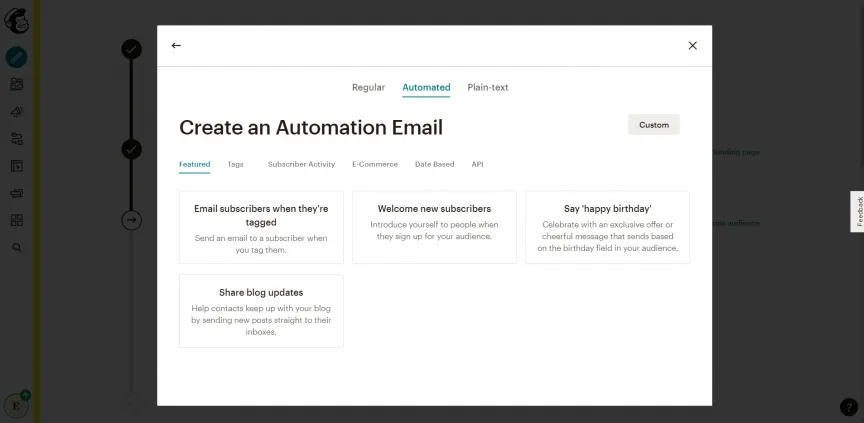This screenshot has height=423, width=864.
Task: Close the automation email dialog
Action: 693,46
